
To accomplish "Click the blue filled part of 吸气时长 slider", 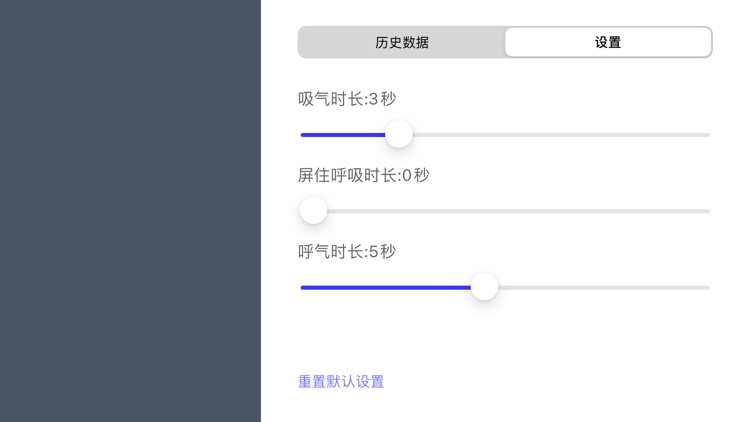I will click(x=343, y=134).
